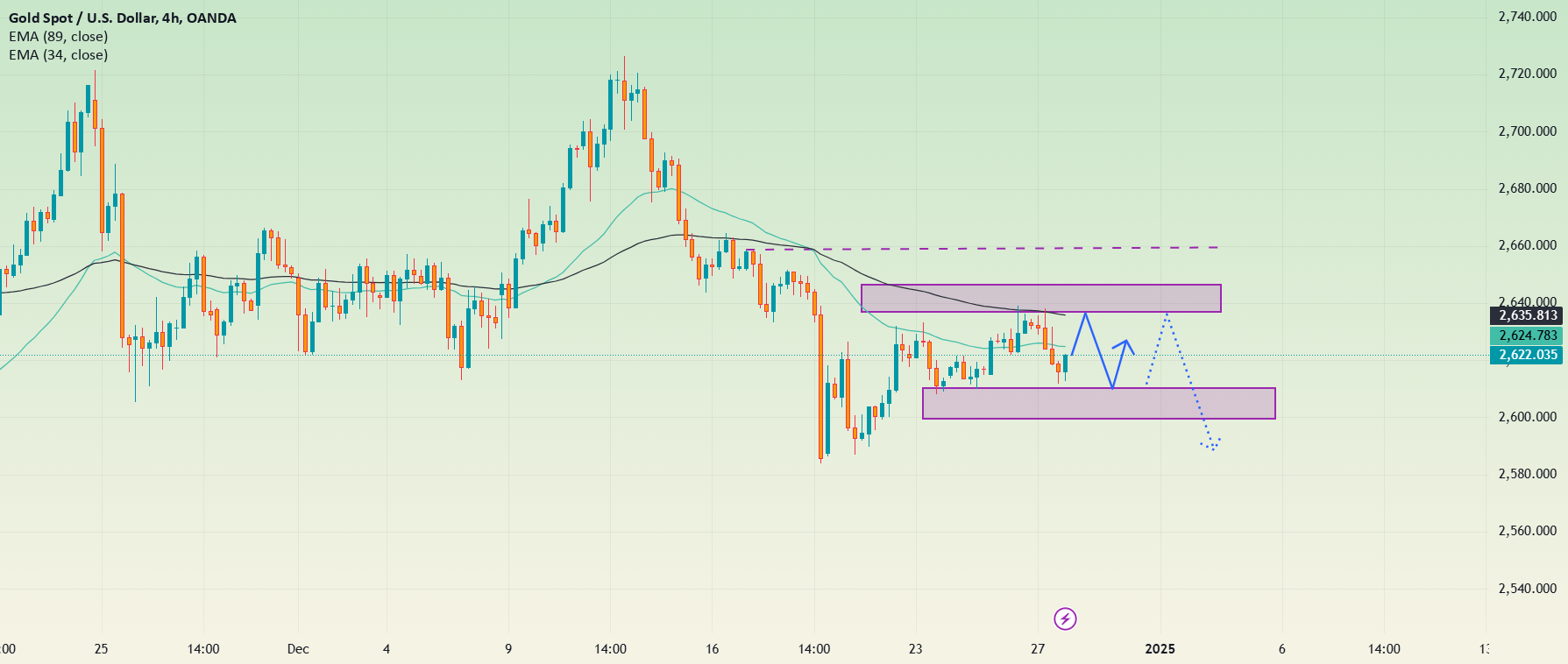Click the purple lightning event icon

pyautogui.click(x=1065, y=619)
